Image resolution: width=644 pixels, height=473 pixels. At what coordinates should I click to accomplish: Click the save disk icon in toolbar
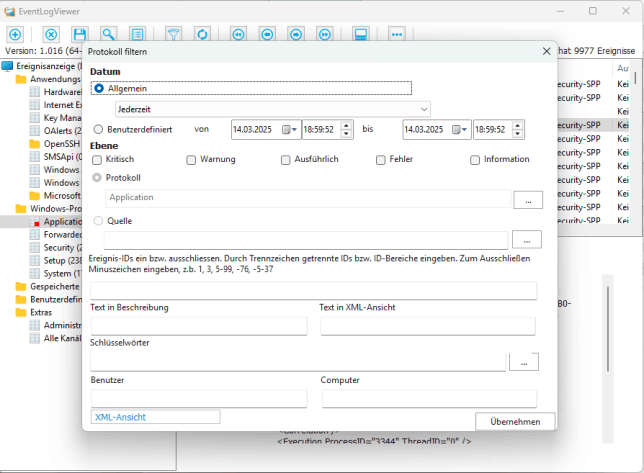pos(80,34)
